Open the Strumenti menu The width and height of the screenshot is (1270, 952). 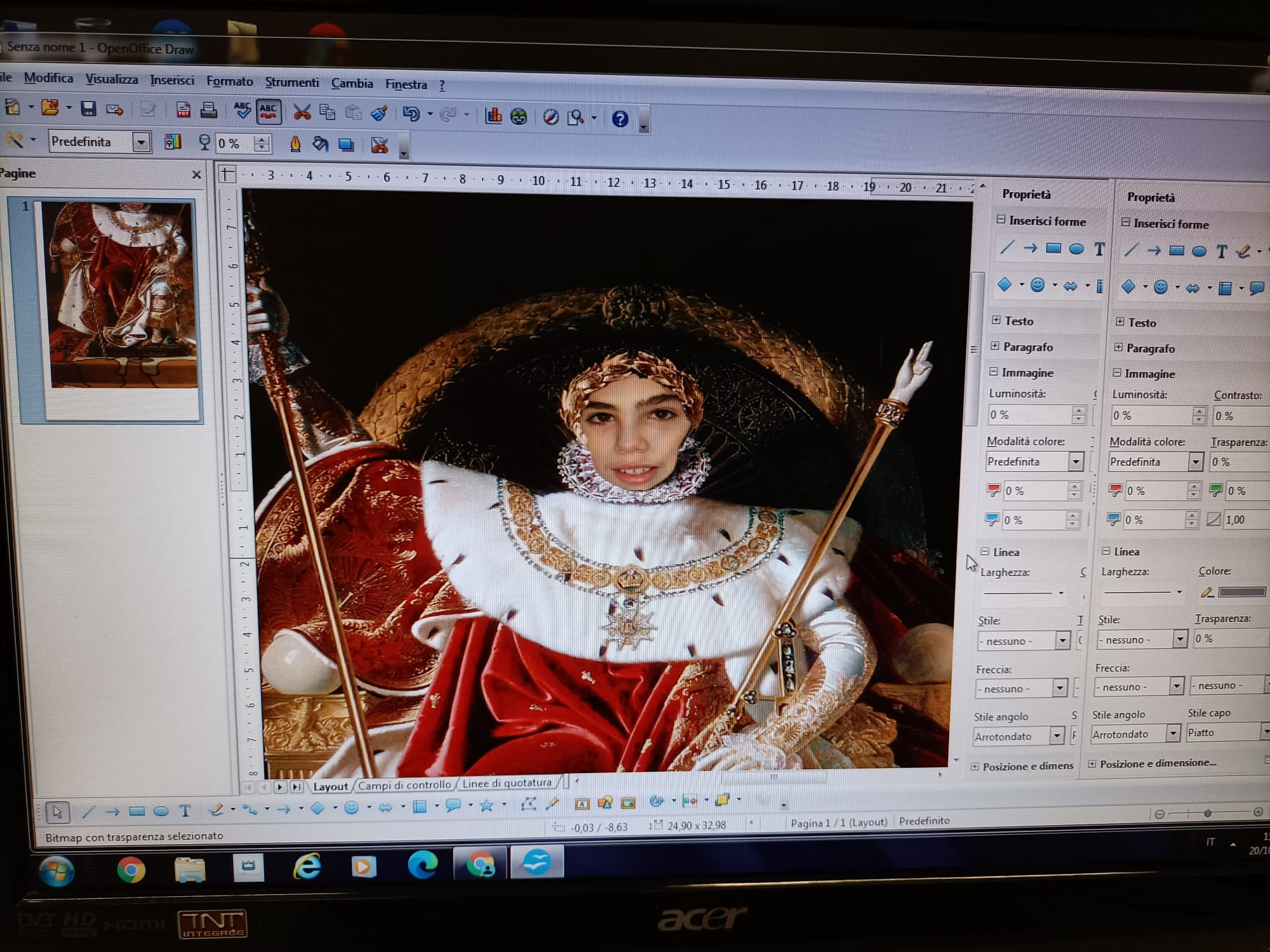291,83
